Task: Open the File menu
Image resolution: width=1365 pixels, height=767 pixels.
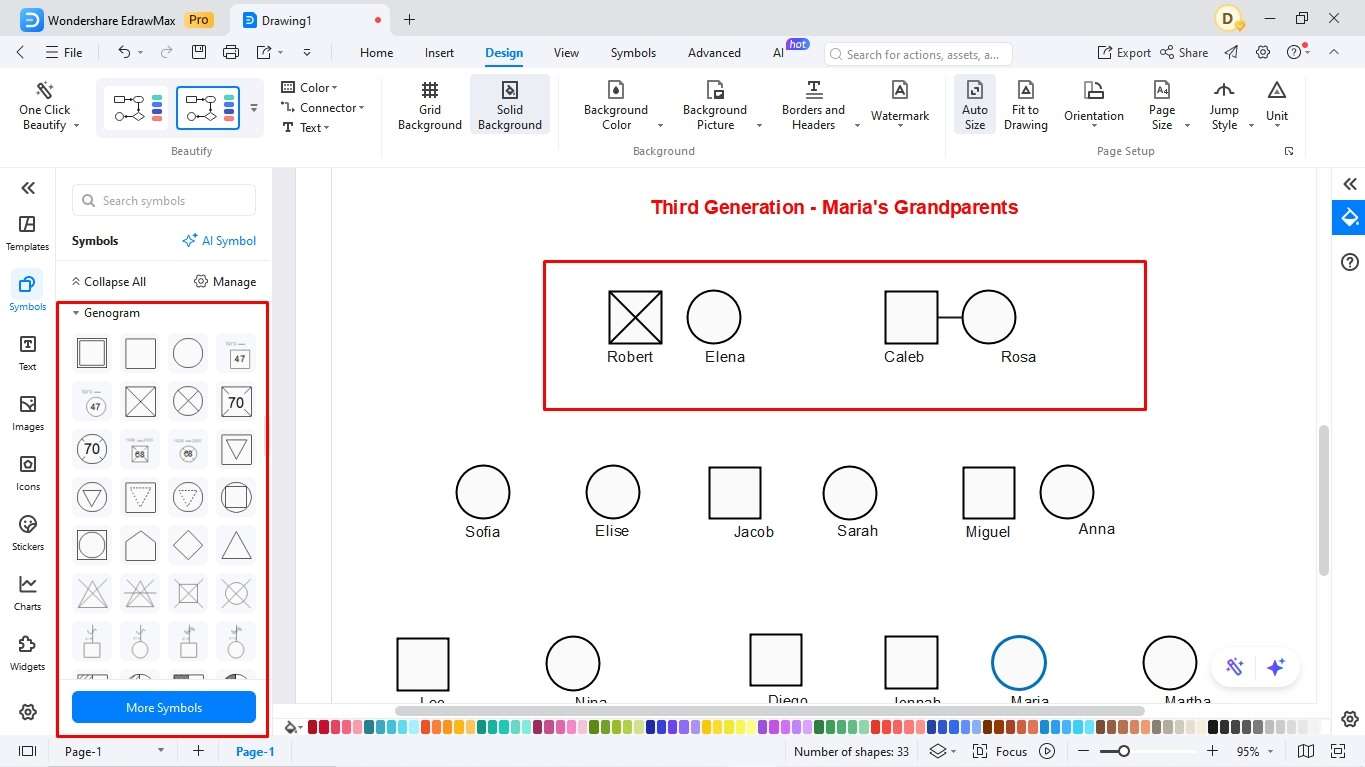Action: (x=64, y=52)
